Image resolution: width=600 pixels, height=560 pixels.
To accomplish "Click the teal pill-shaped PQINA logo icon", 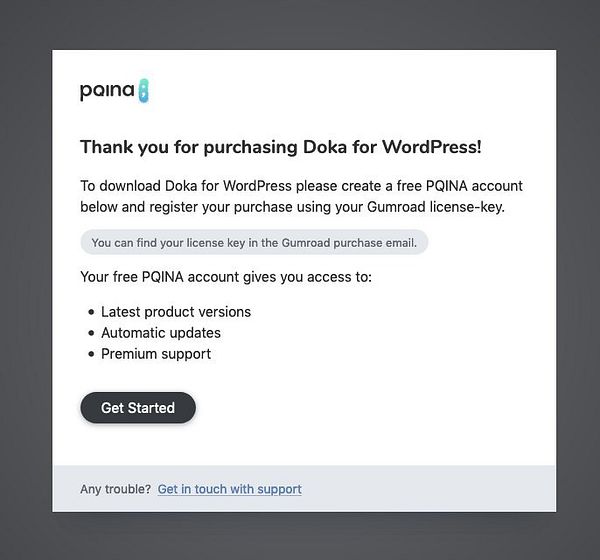I will click(x=143, y=91).
